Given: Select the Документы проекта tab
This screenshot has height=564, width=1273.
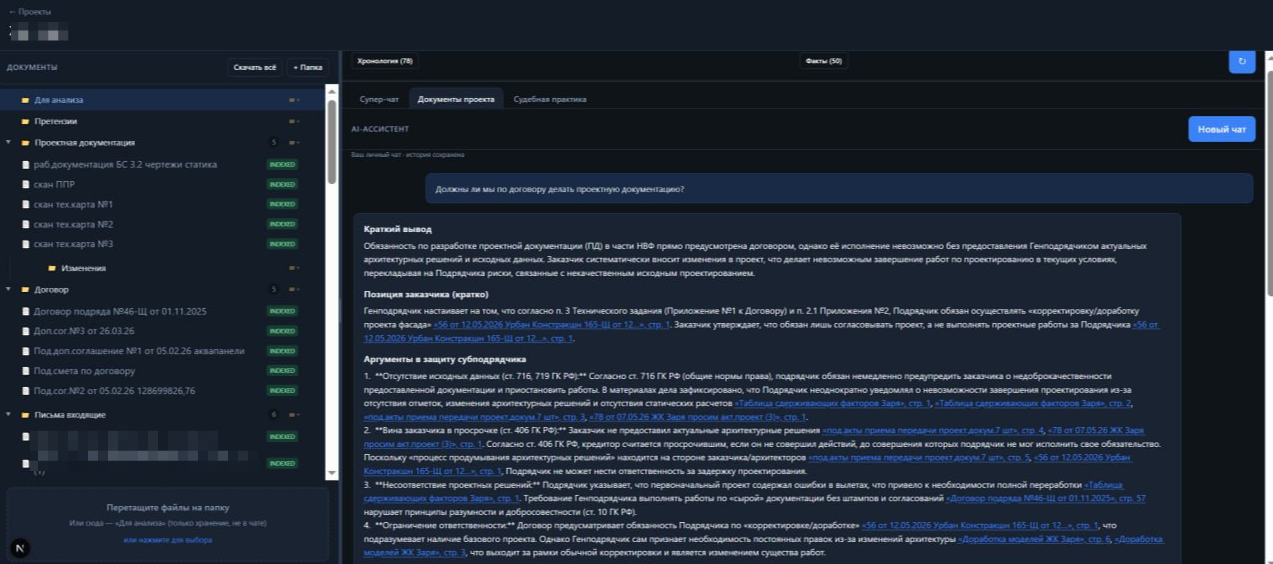Looking at the screenshot, I should click(455, 99).
